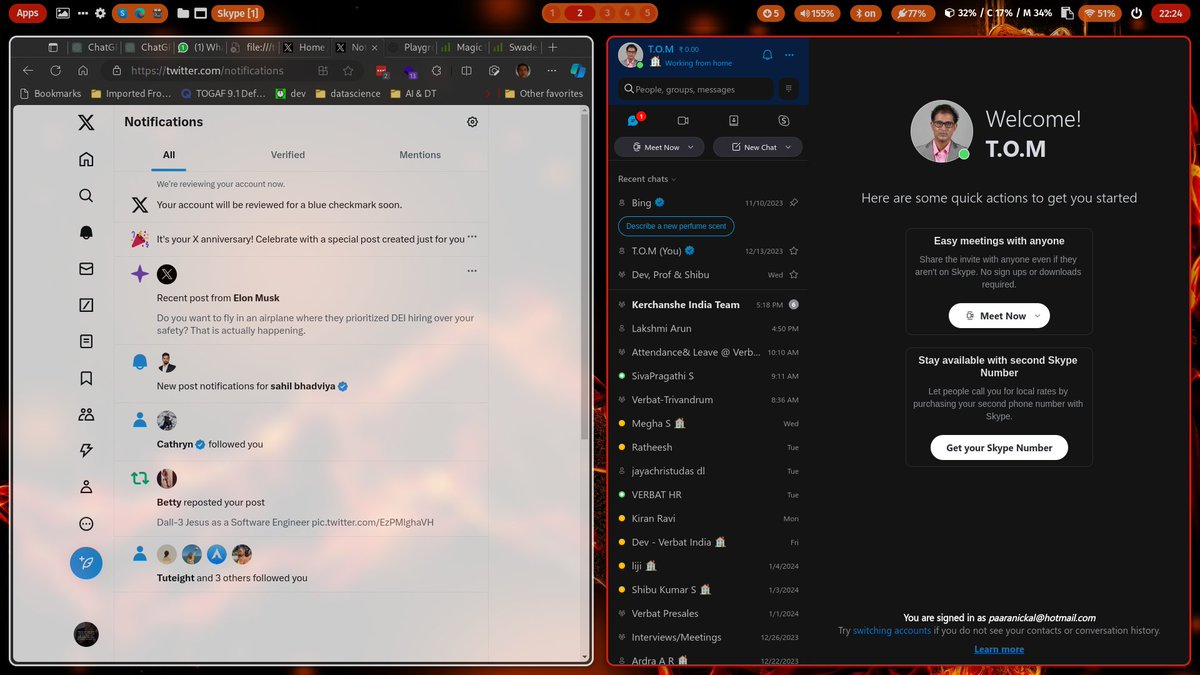Open the Skype dial pad

point(788,89)
